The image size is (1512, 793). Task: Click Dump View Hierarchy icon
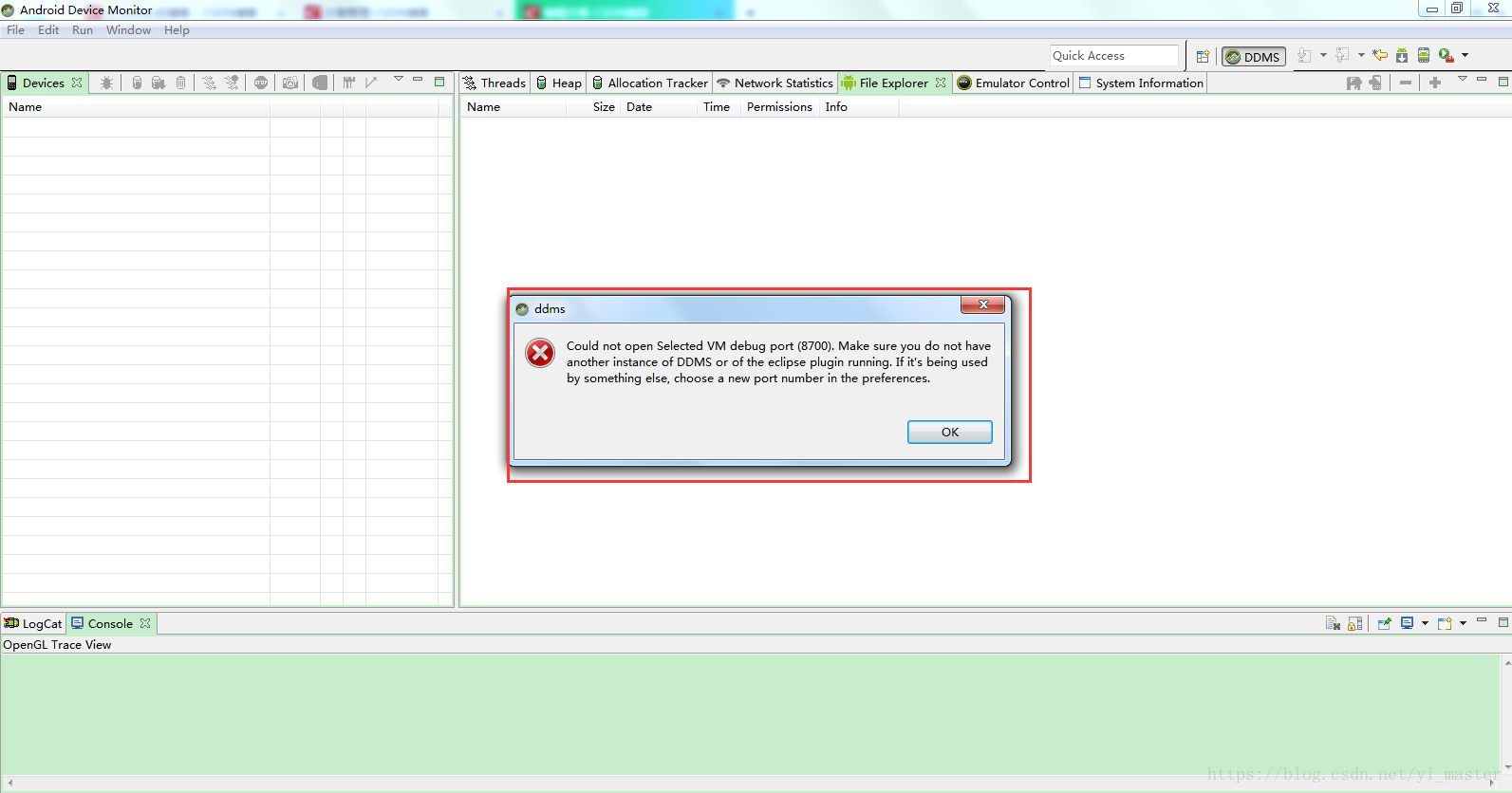point(320,83)
